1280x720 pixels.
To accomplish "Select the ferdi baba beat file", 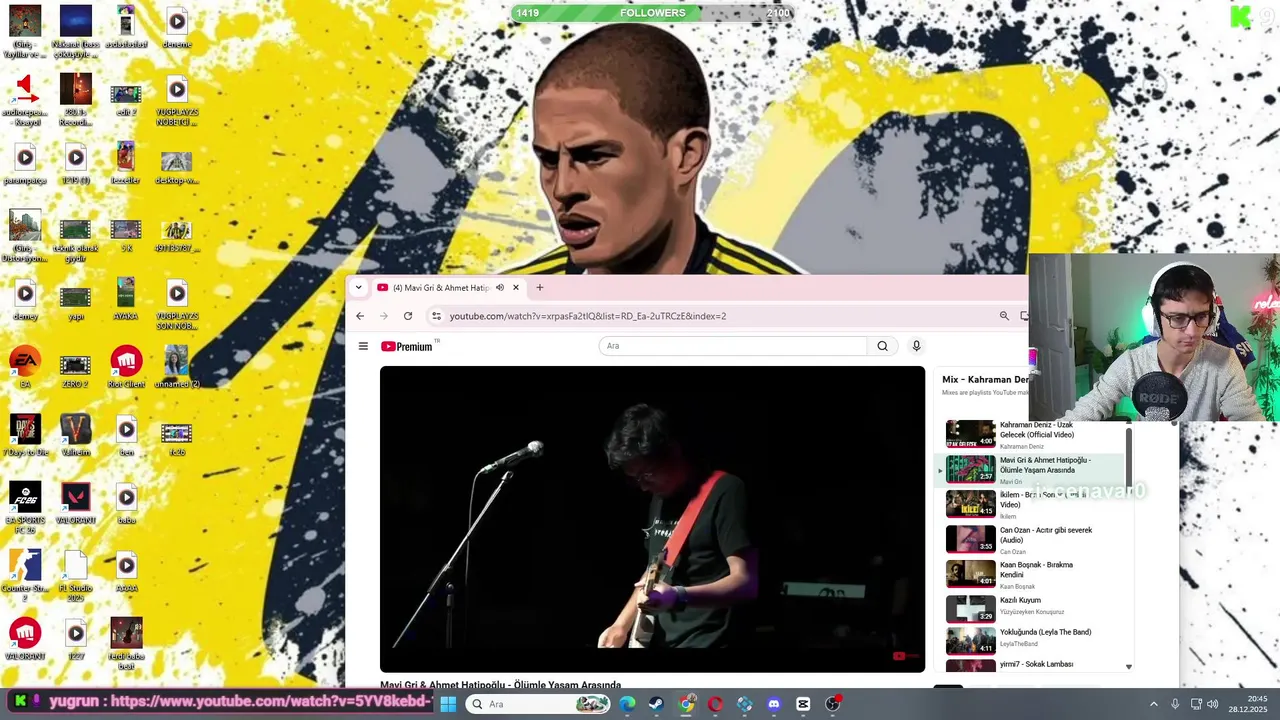I will pos(126,644).
